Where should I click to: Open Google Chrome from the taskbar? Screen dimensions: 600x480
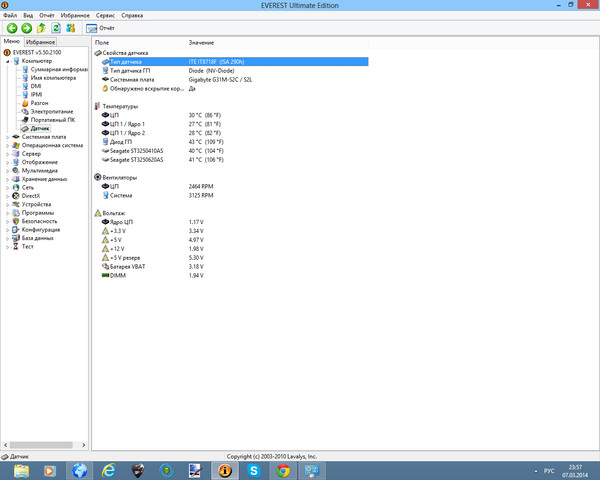pos(283,470)
